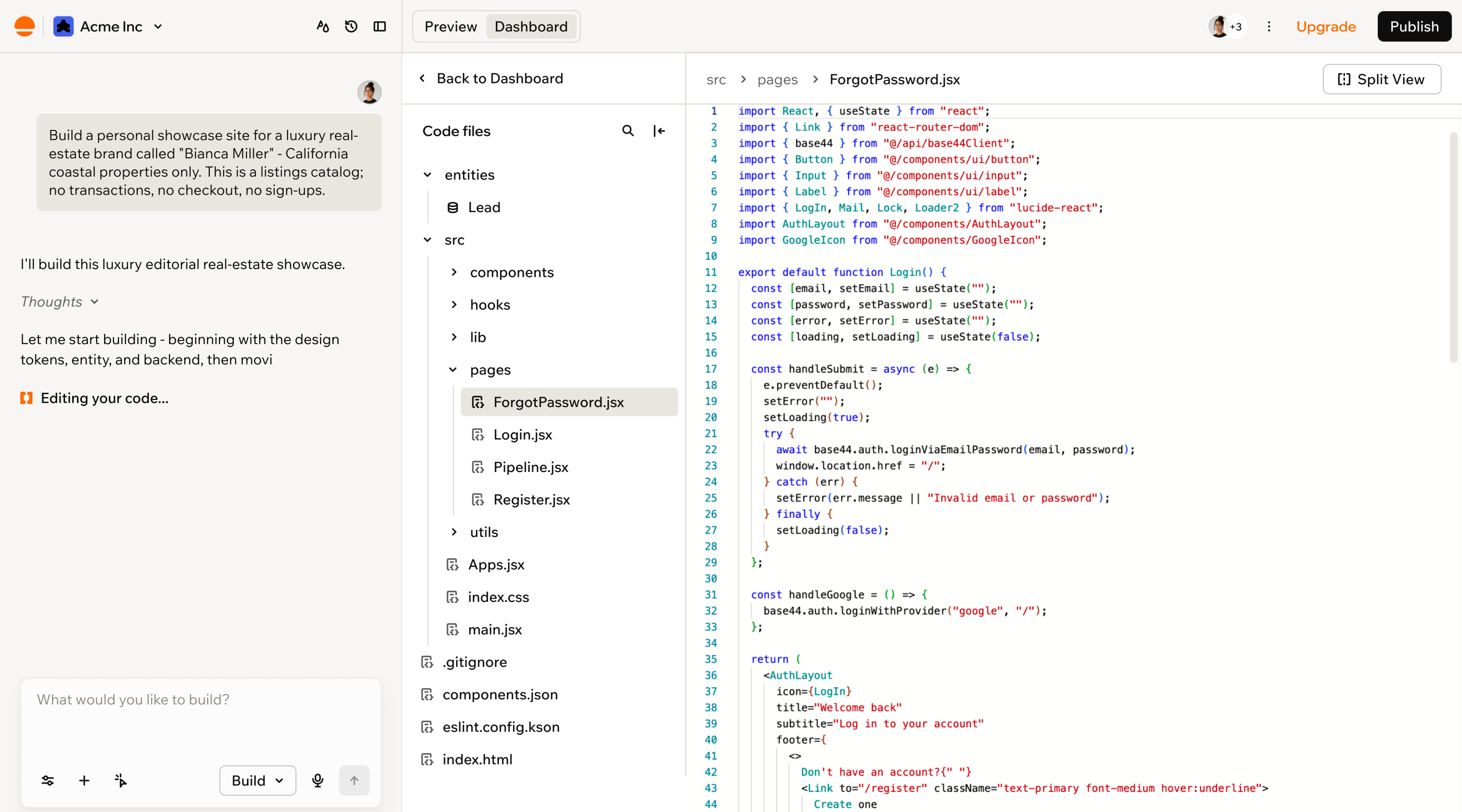Open the three-dot more options menu
1462x812 pixels.
point(1269,27)
